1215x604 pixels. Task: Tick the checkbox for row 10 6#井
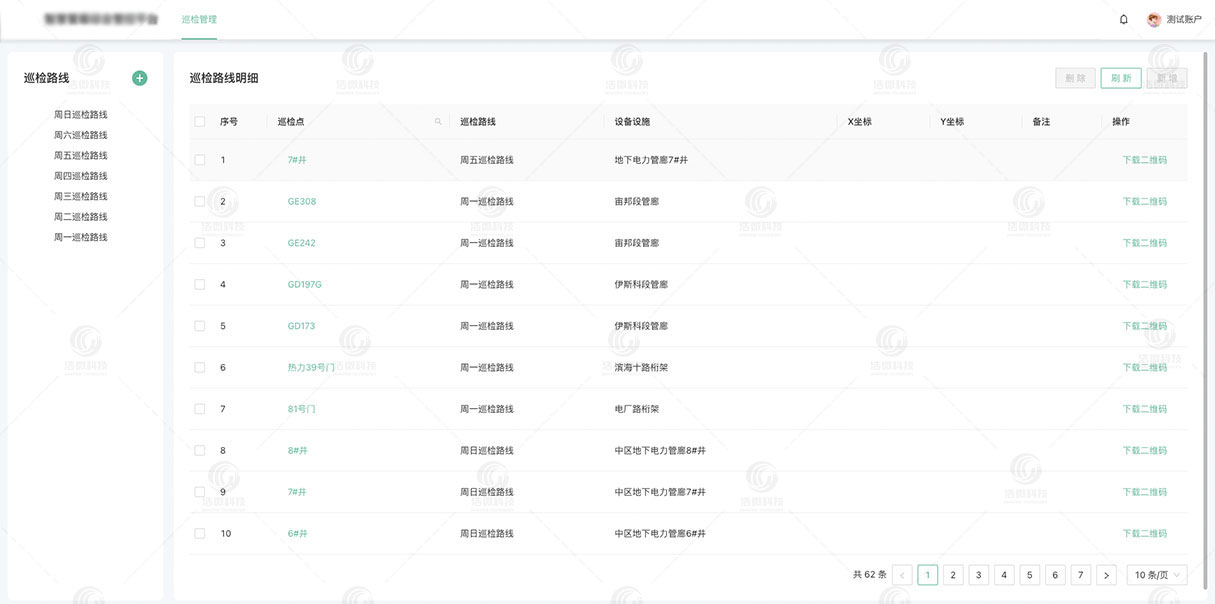200,533
